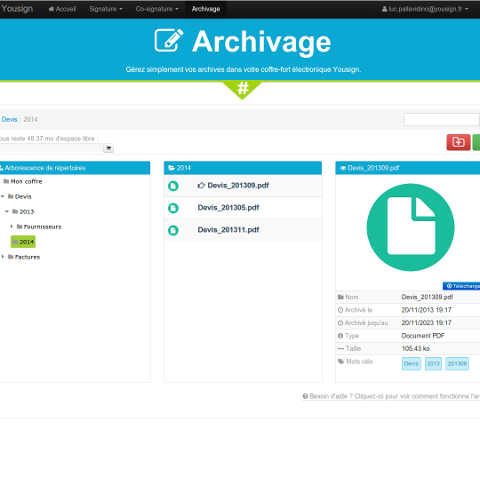
Task: Open the Signature dropdown menu
Action: [x=106, y=9]
